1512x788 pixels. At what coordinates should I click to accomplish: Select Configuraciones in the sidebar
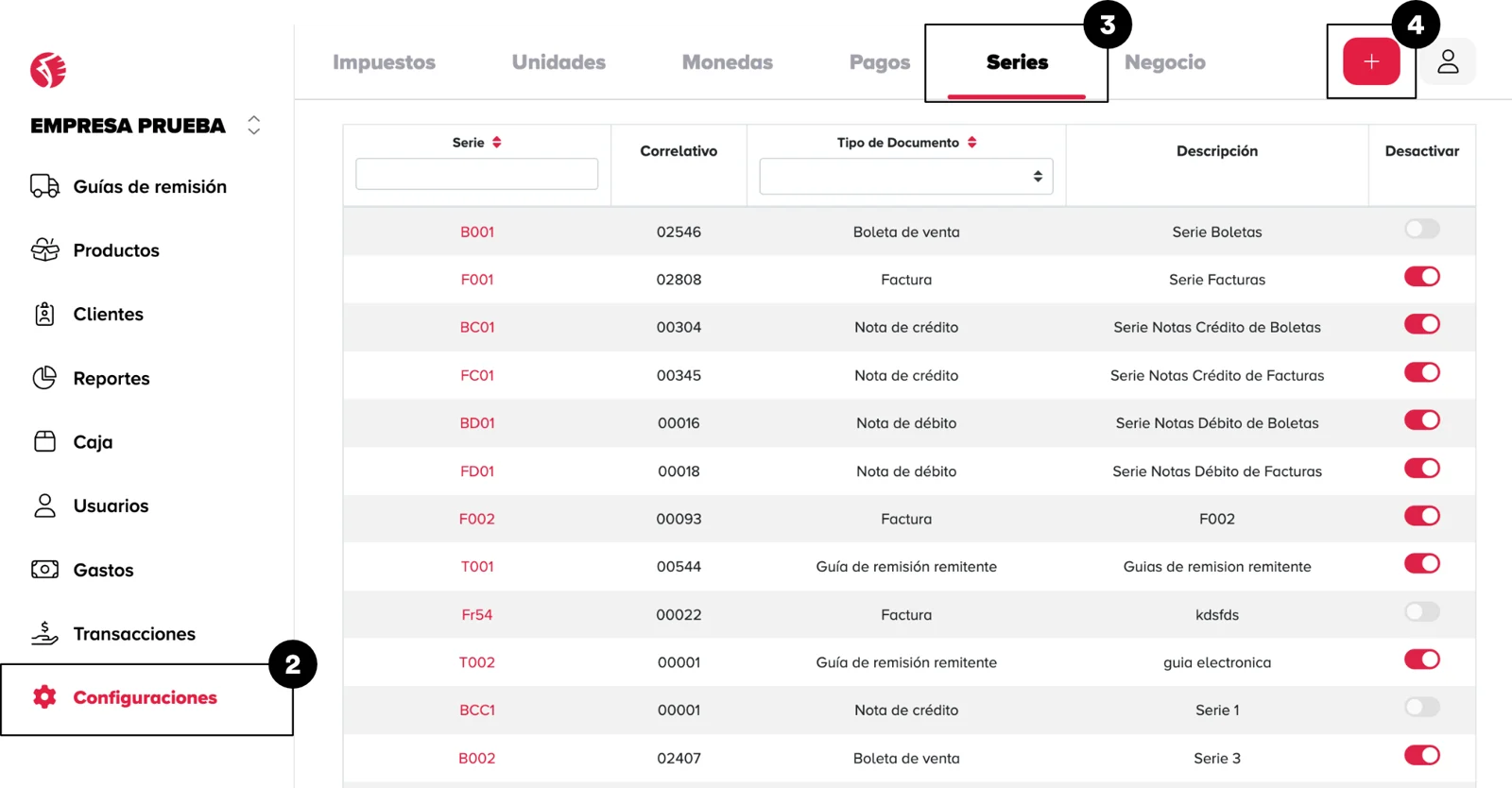click(x=145, y=698)
